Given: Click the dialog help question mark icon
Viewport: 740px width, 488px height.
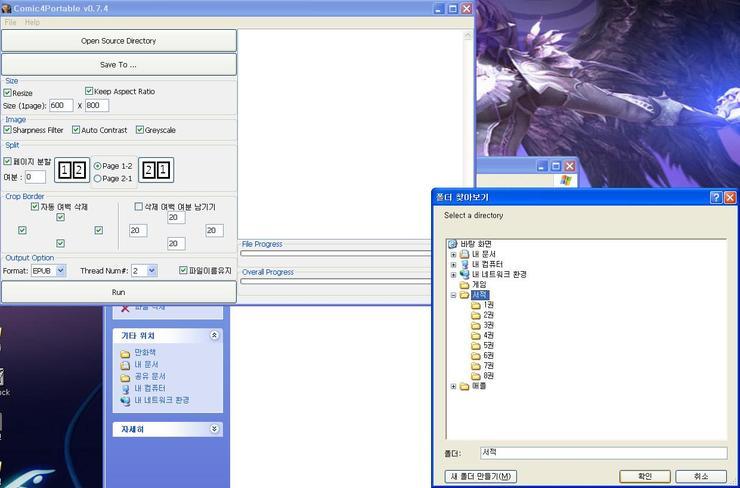Looking at the screenshot, I should (716, 198).
